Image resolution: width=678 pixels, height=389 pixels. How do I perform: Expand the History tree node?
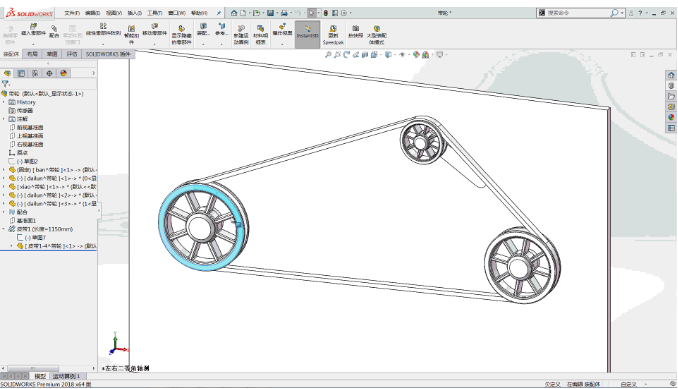[4, 102]
